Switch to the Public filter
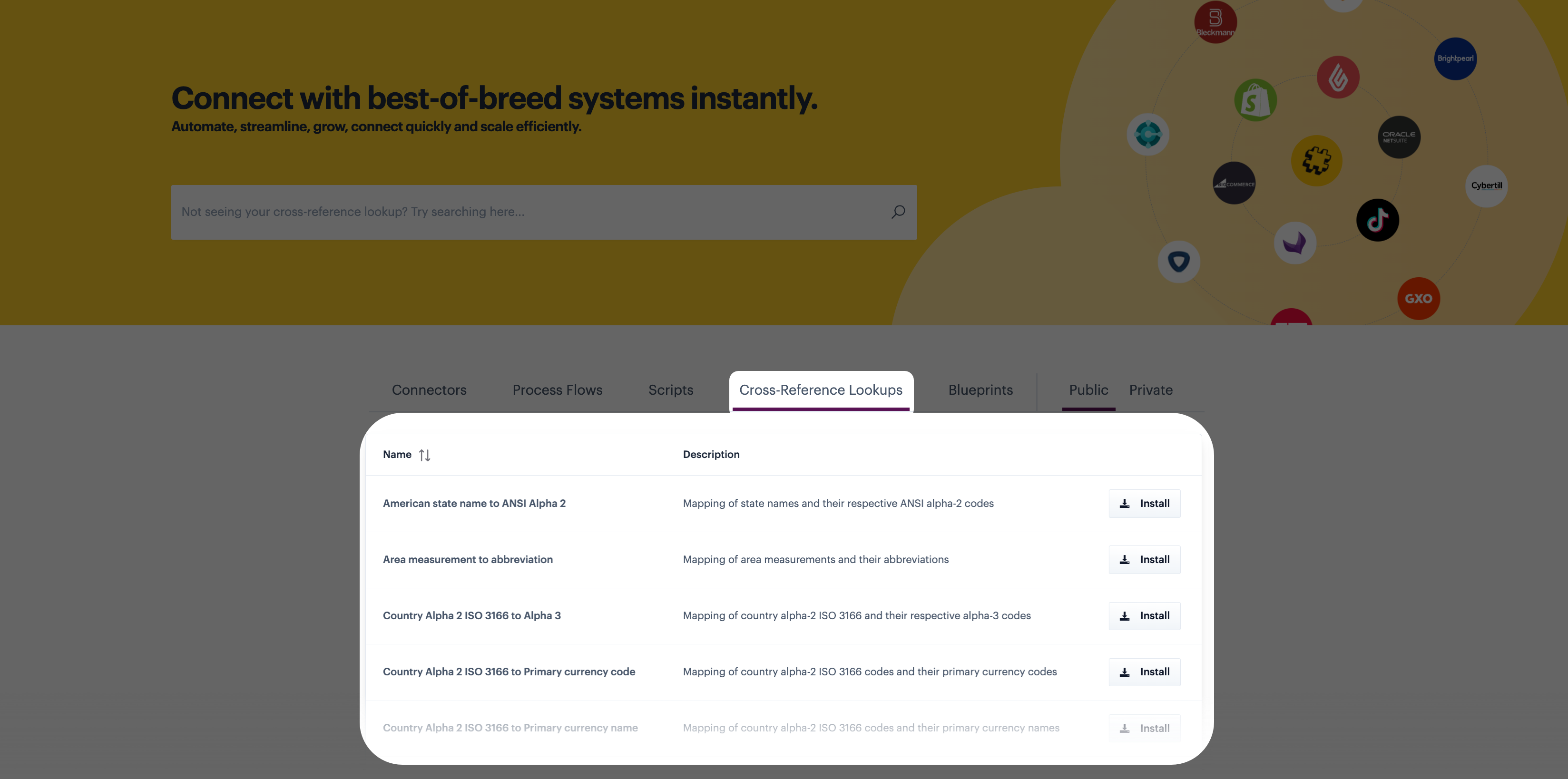Screen dimensions: 1568x779 tap(1088, 390)
